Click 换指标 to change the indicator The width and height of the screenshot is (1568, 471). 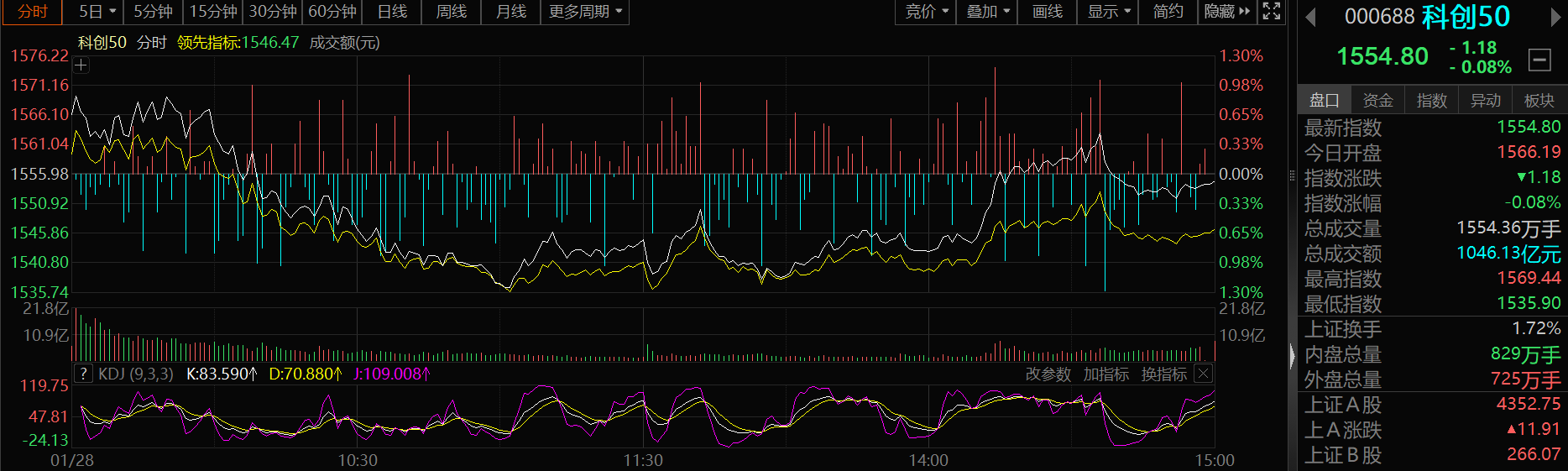[1163, 374]
